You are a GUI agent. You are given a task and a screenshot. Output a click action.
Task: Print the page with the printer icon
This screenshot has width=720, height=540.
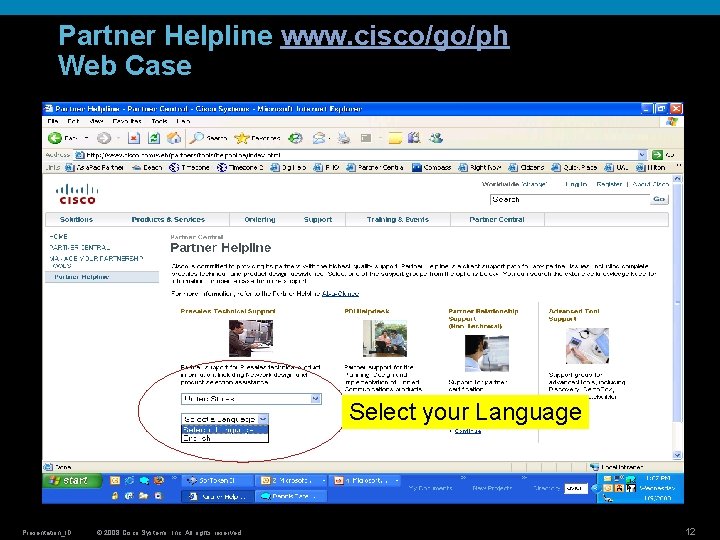[344, 138]
